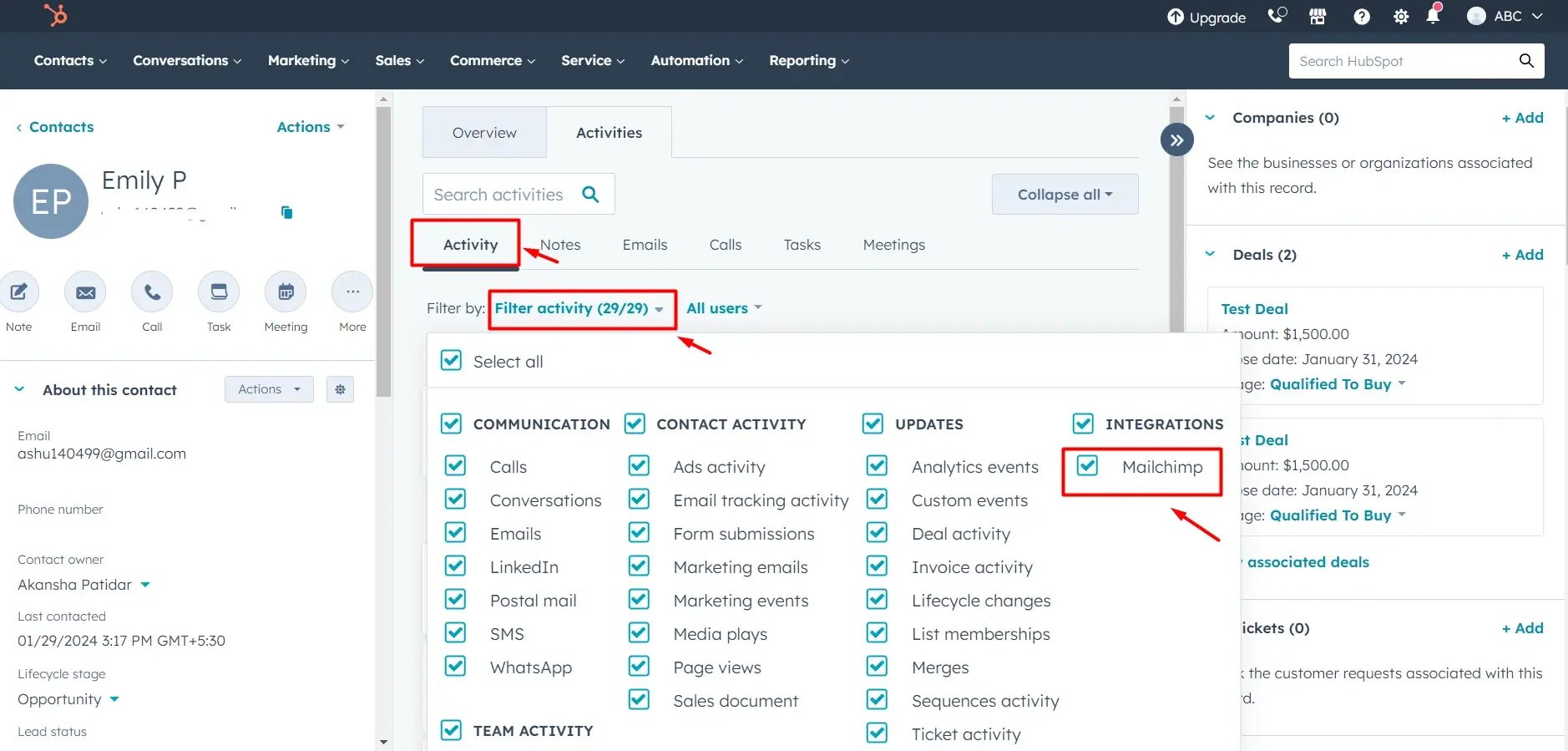Toggle the Analytics events checkbox
1568x751 pixels.
pyautogui.click(x=877, y=465)
